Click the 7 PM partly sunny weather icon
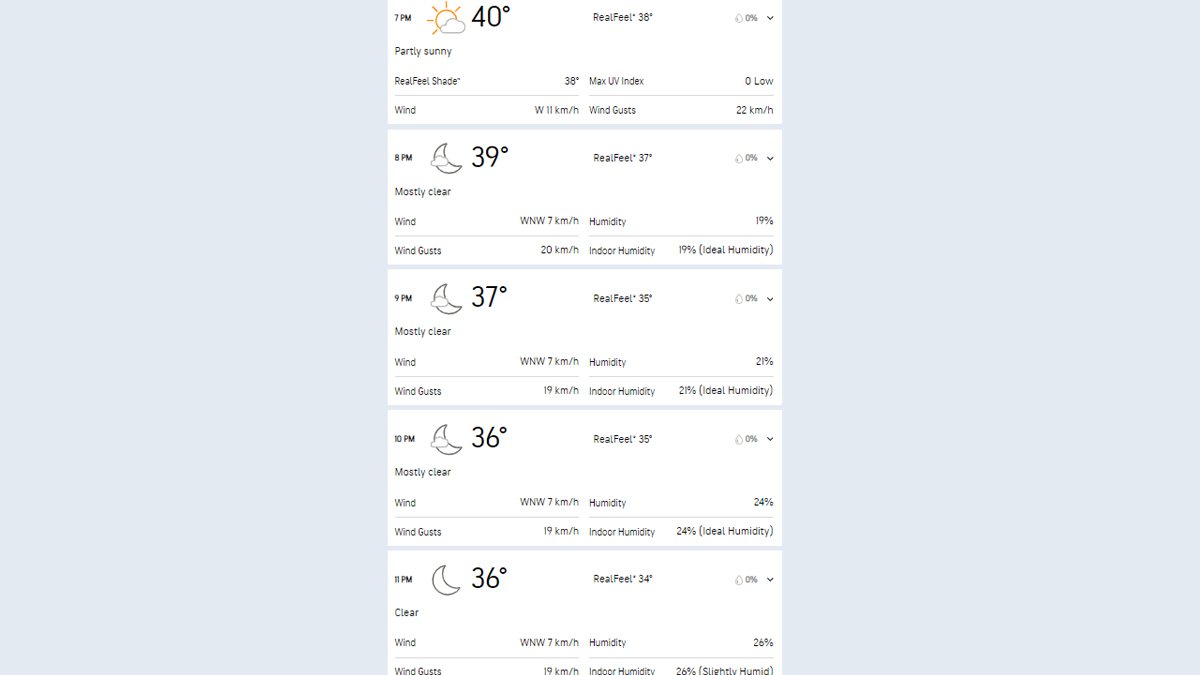The image size is (1200, 675). [446, 18]
